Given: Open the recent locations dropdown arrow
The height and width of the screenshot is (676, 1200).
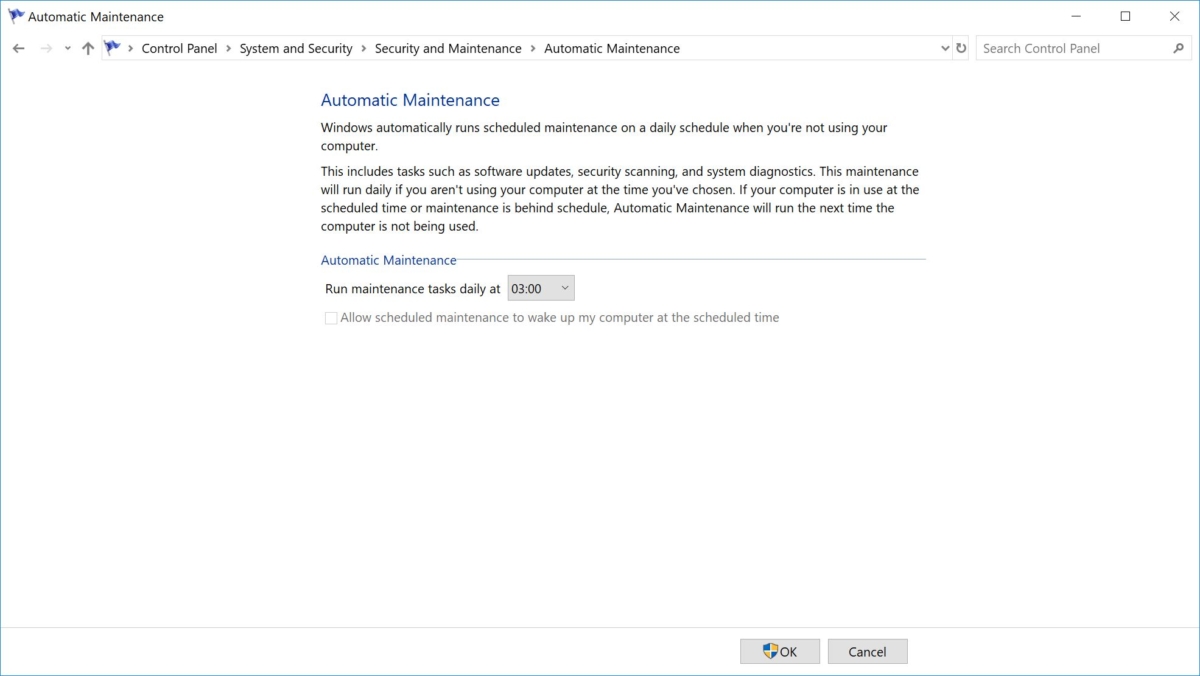Looking at the screenshot, I should (67, 48).
